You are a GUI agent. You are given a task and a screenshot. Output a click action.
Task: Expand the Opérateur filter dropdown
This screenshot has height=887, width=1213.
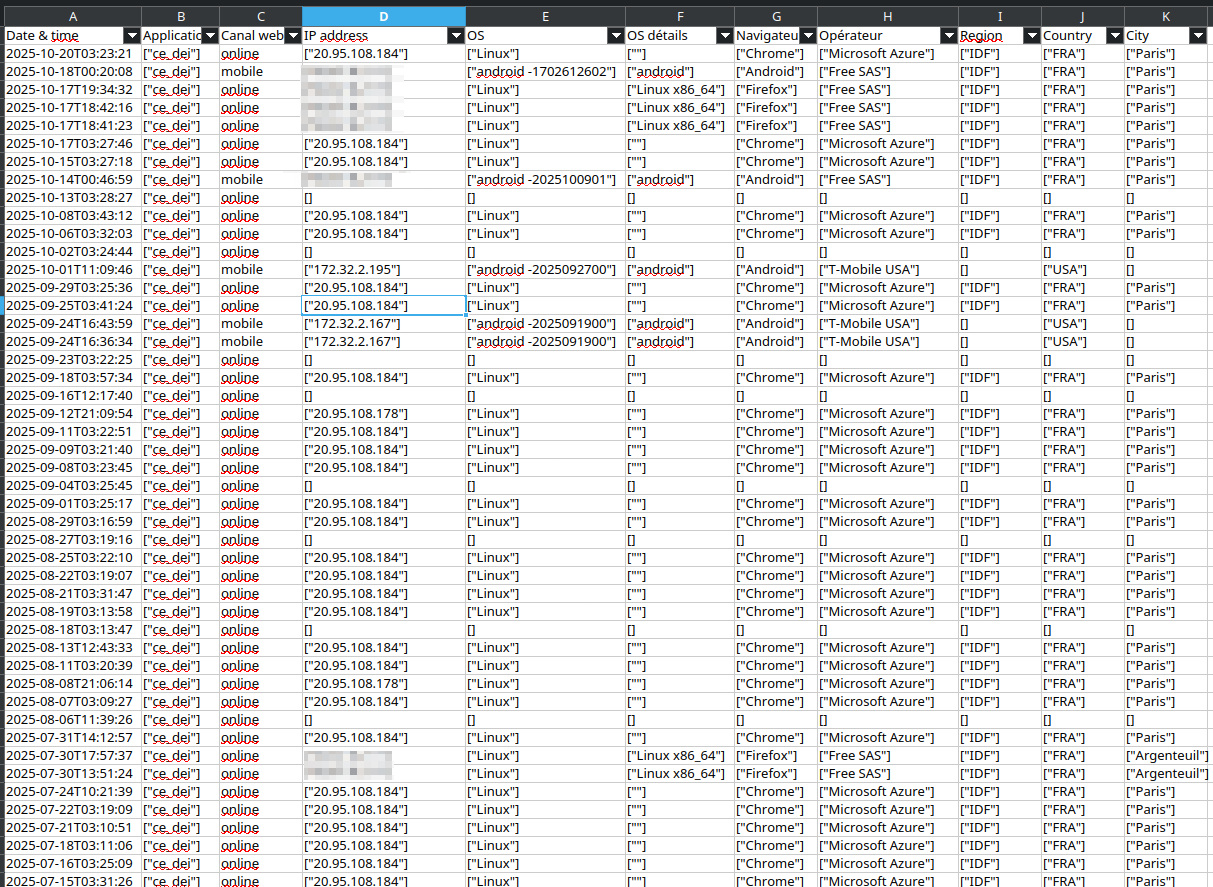[949, 36]
